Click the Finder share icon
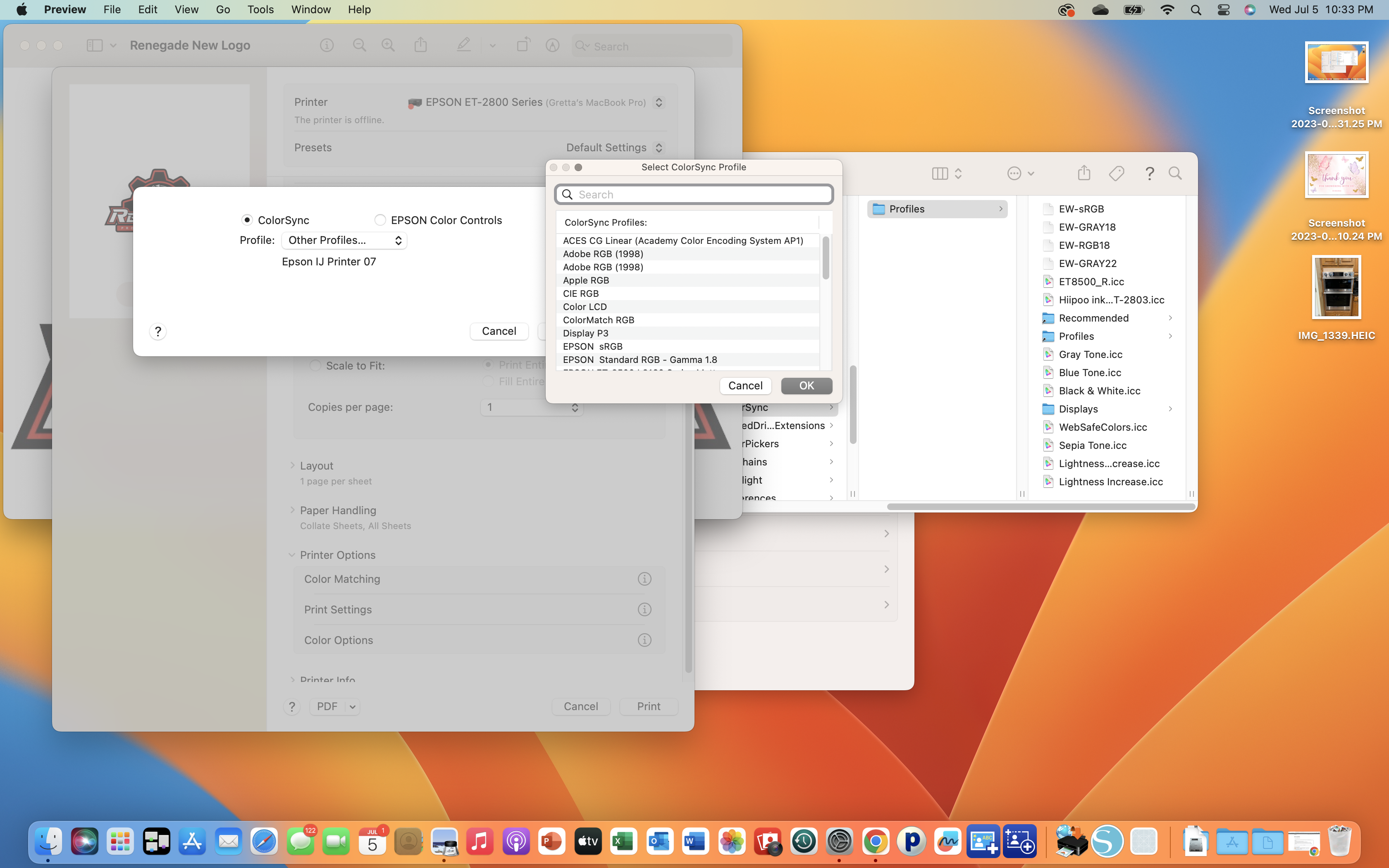 1084,173
